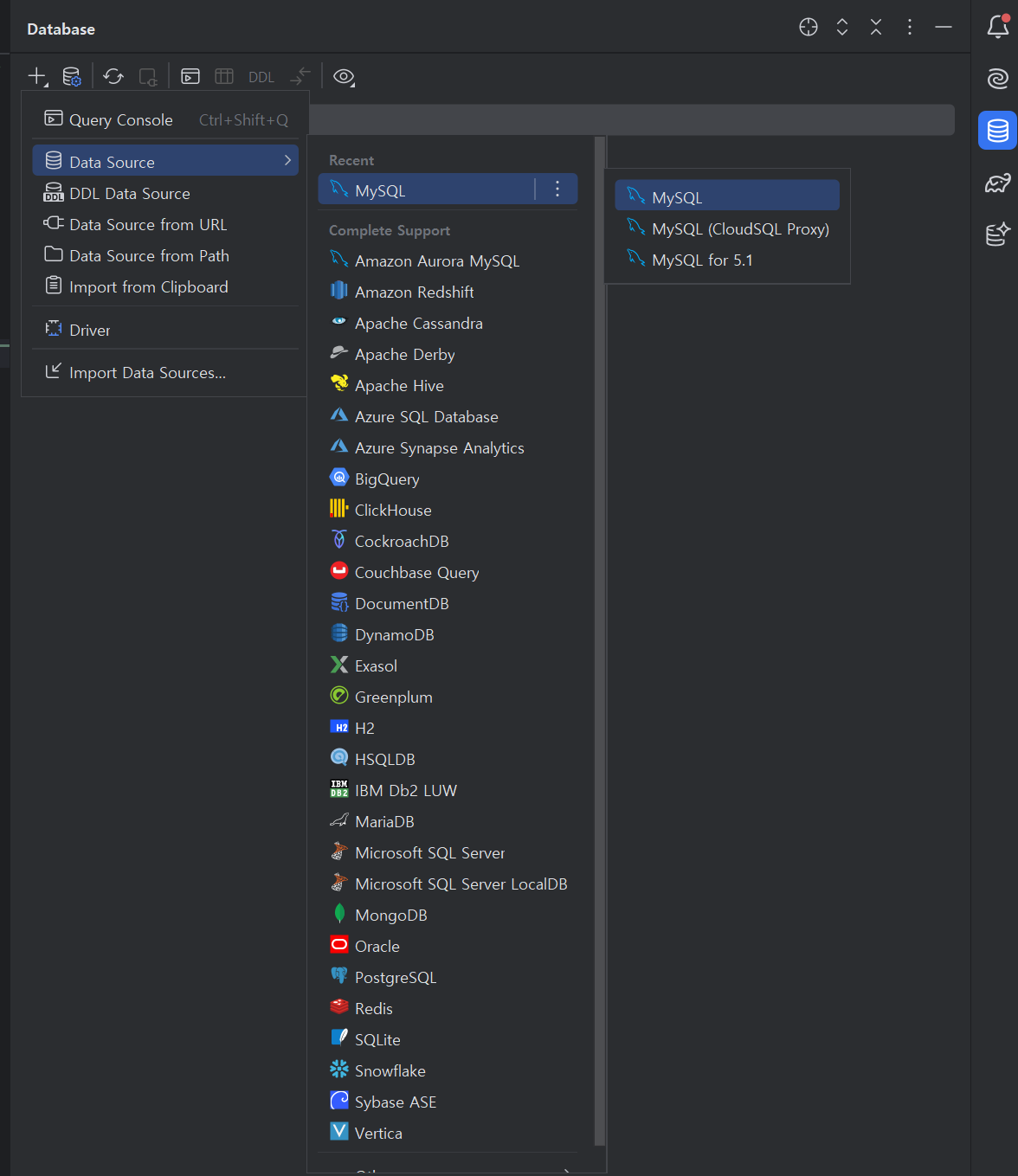The image size is (1018, 1176).
Task: Click the Jump to Source arrow icon
Action: [x=300, y=76]
